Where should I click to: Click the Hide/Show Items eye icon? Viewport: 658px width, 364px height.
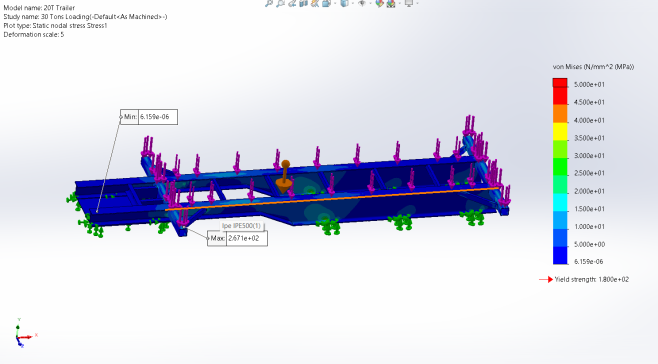point(362,3)
